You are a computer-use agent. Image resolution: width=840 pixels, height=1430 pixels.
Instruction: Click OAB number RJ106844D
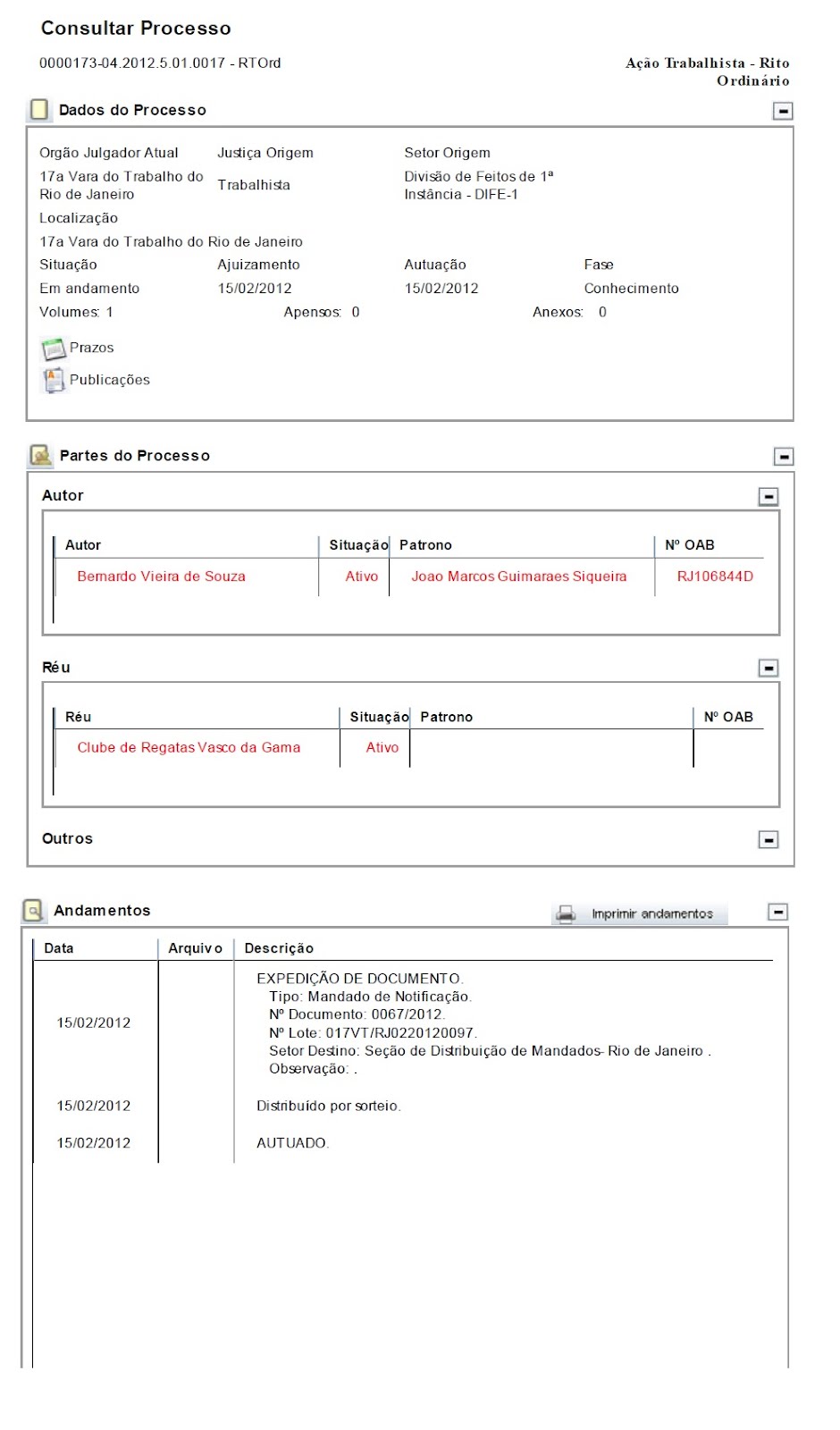[x=715, y=576]
